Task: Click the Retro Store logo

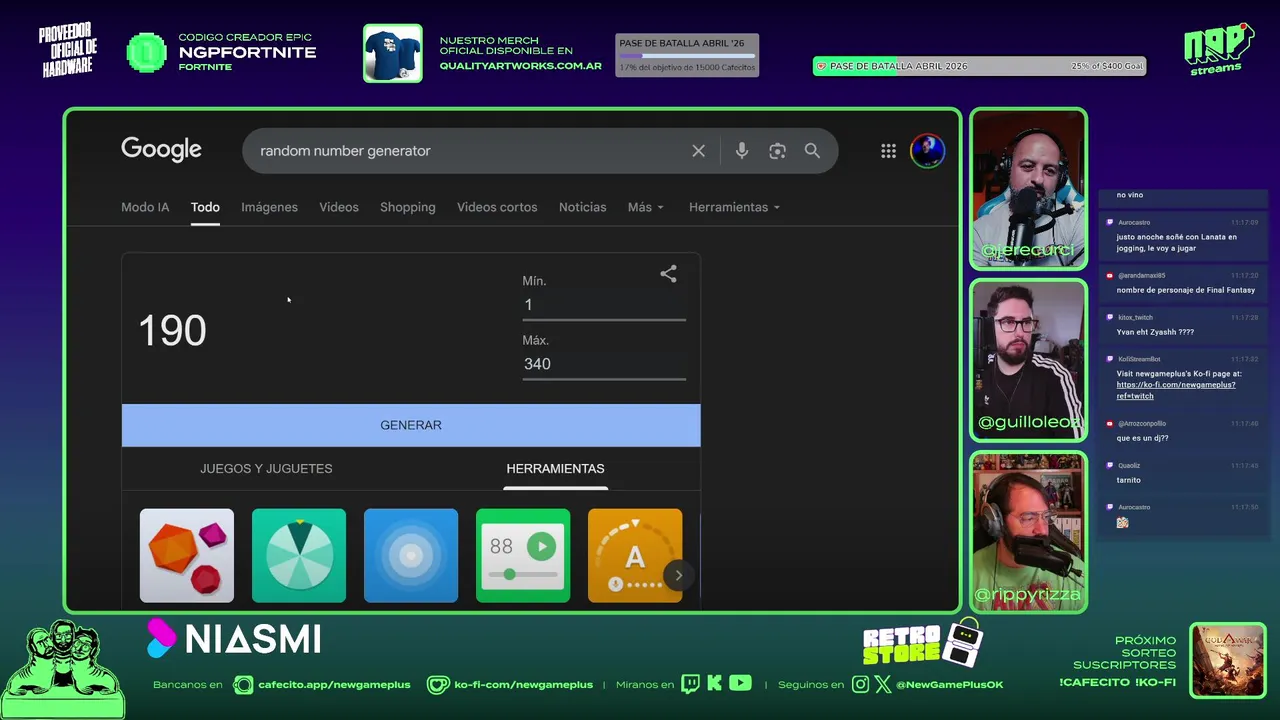Action: tap(921, 644)
